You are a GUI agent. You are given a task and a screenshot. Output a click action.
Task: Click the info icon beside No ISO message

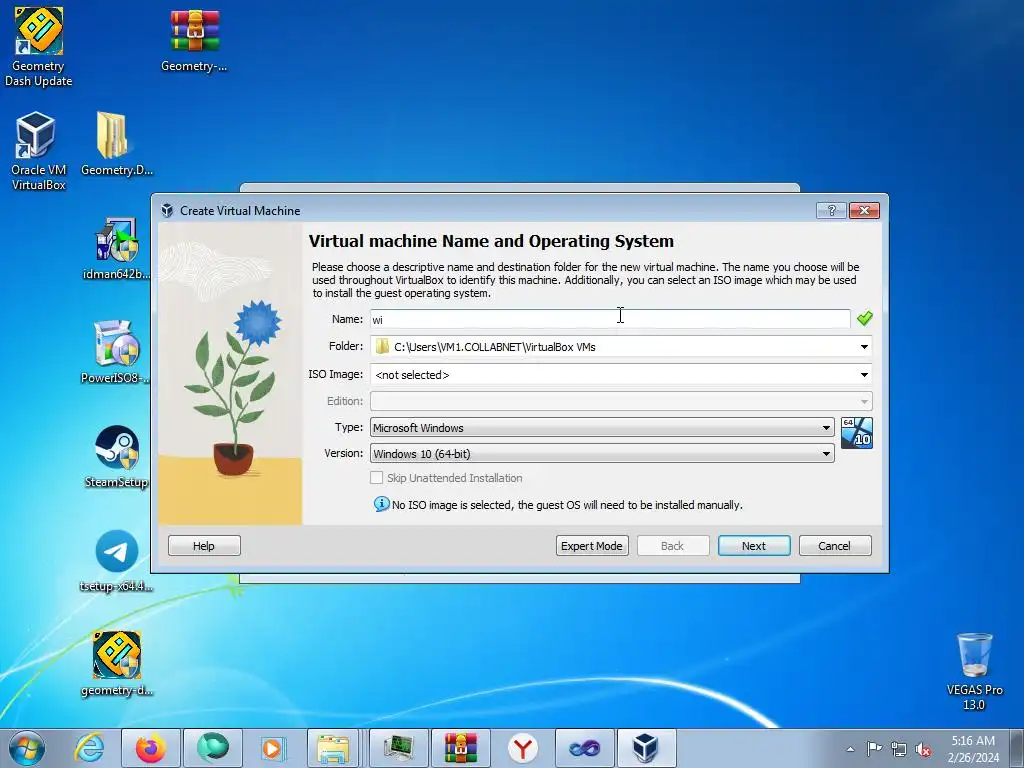381,504
